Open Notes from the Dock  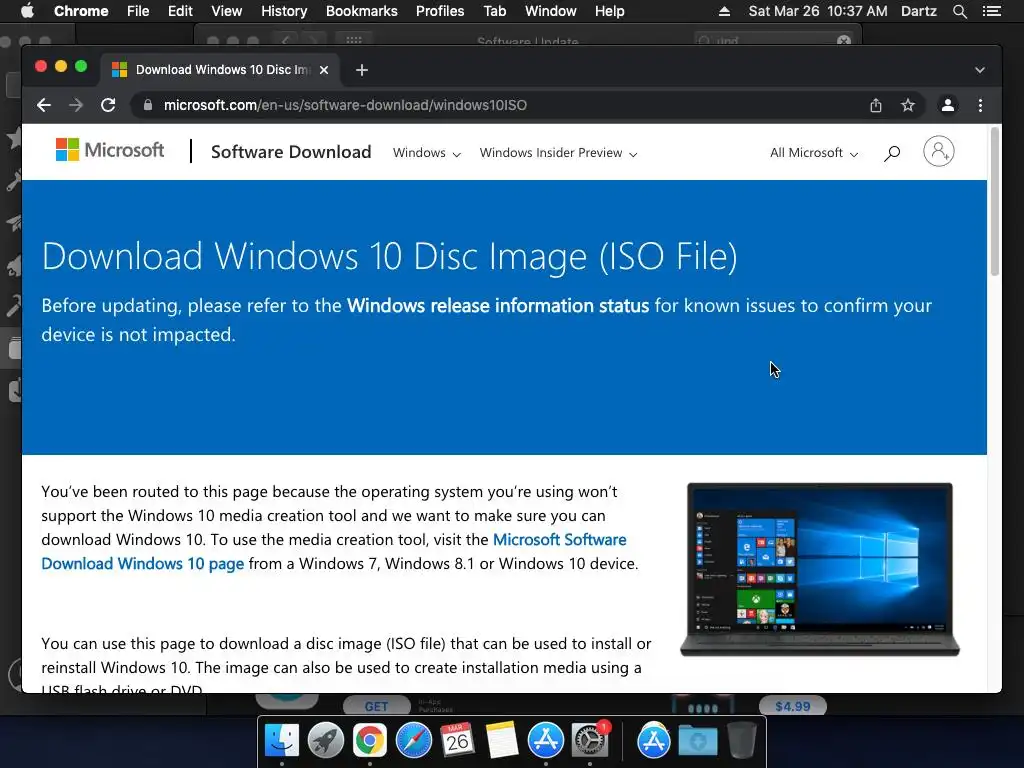point(502,740)
